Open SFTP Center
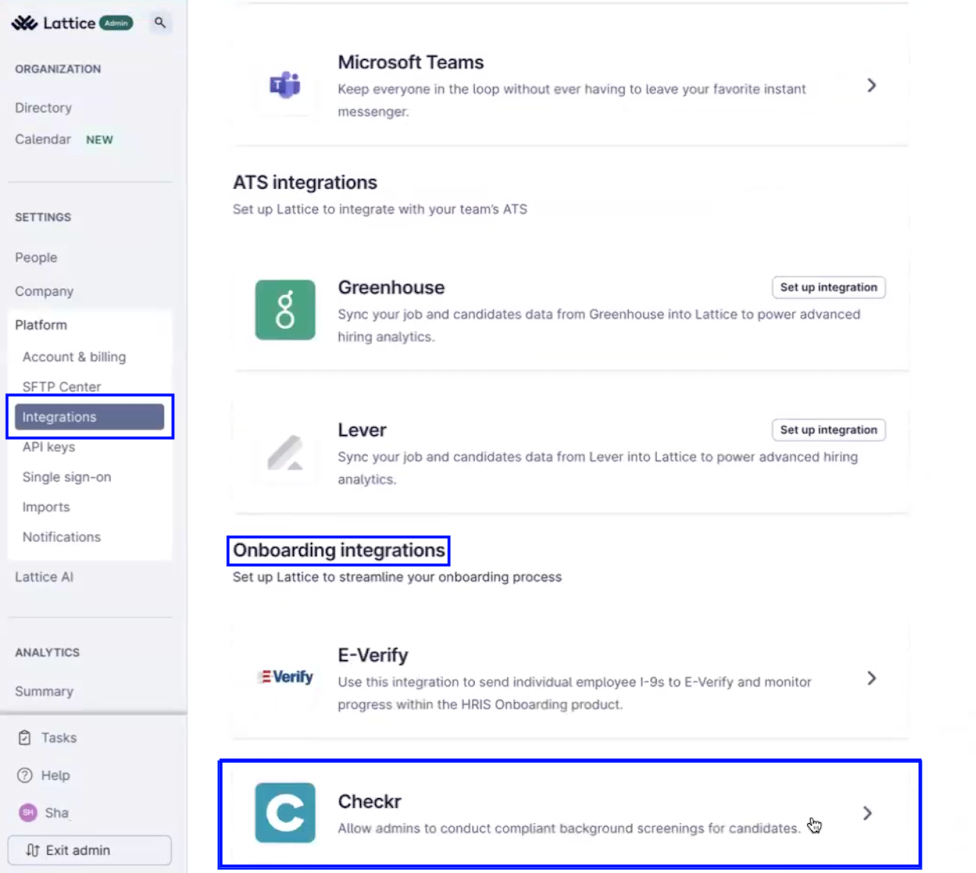Viewport: 976px width, 873px height. (x=62, y=386)
